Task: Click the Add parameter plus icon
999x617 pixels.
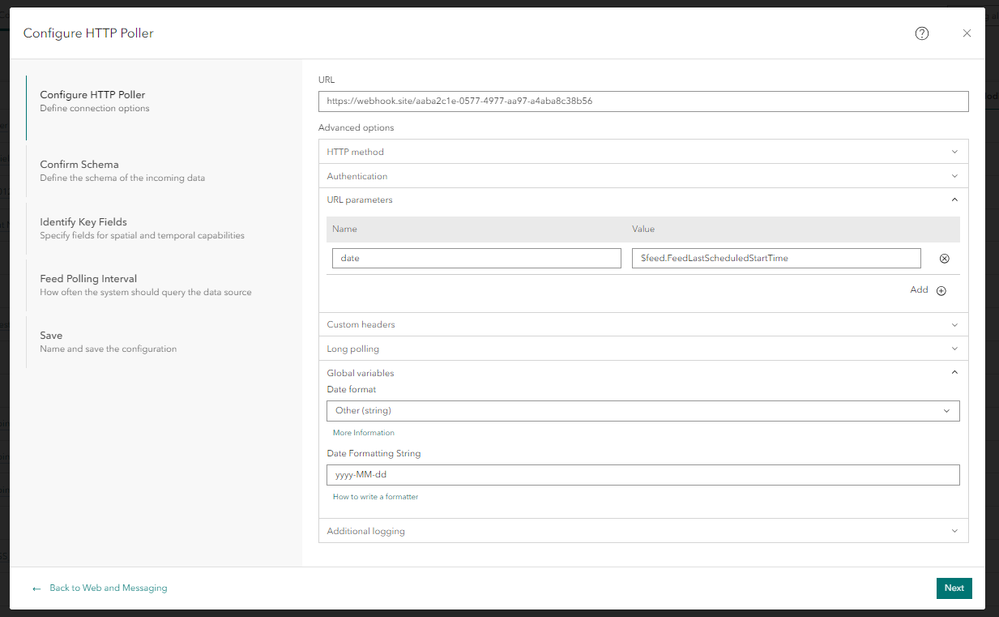Action: pos(941,291)
